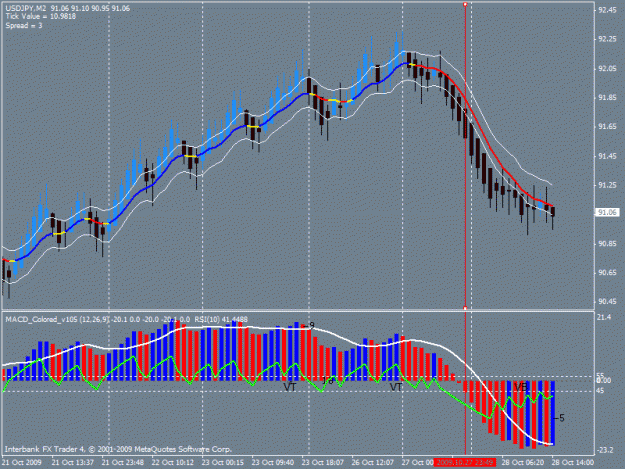Viewport: 625px width, 469px height.
Task: Click the USDJPY,M2 chart title text
Action: pyautogui.click(x=26, y=8)
